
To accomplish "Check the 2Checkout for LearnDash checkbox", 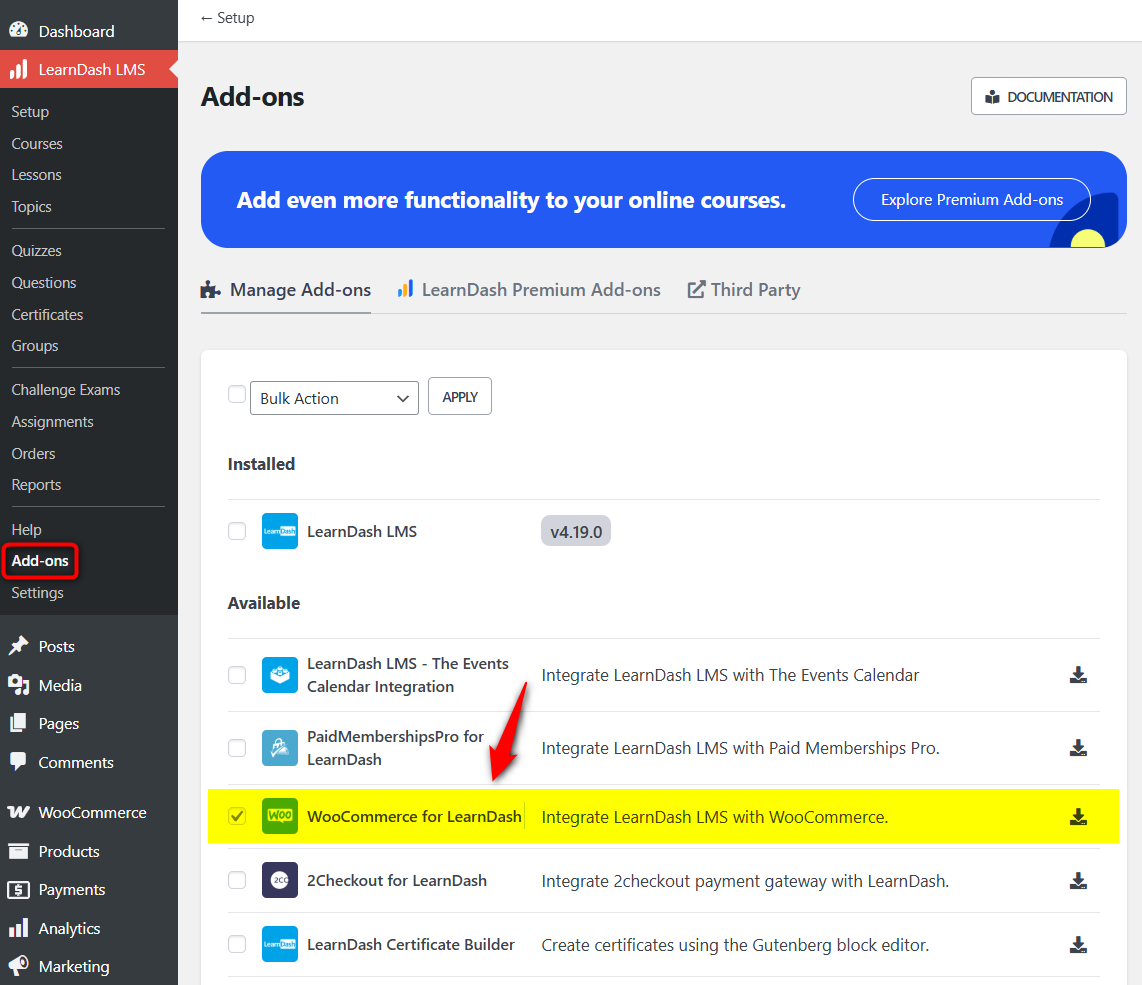I will coord(237,881).
